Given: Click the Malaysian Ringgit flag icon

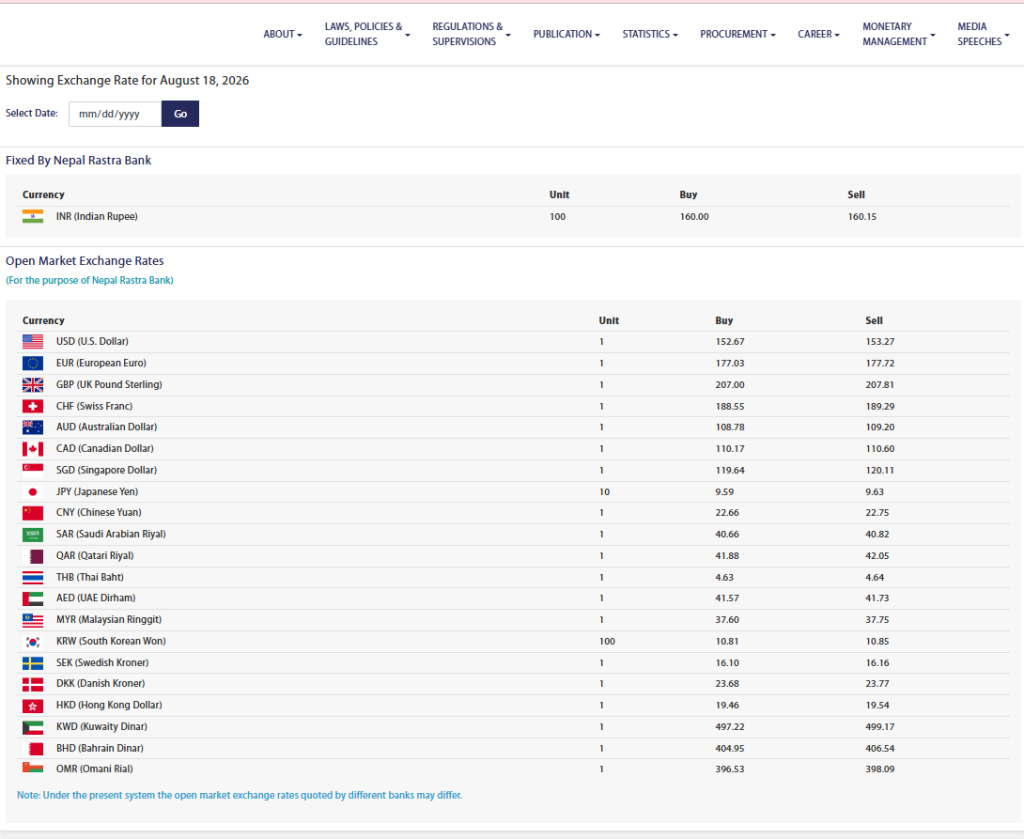Looking at the screenshot, I should point(33,620).
